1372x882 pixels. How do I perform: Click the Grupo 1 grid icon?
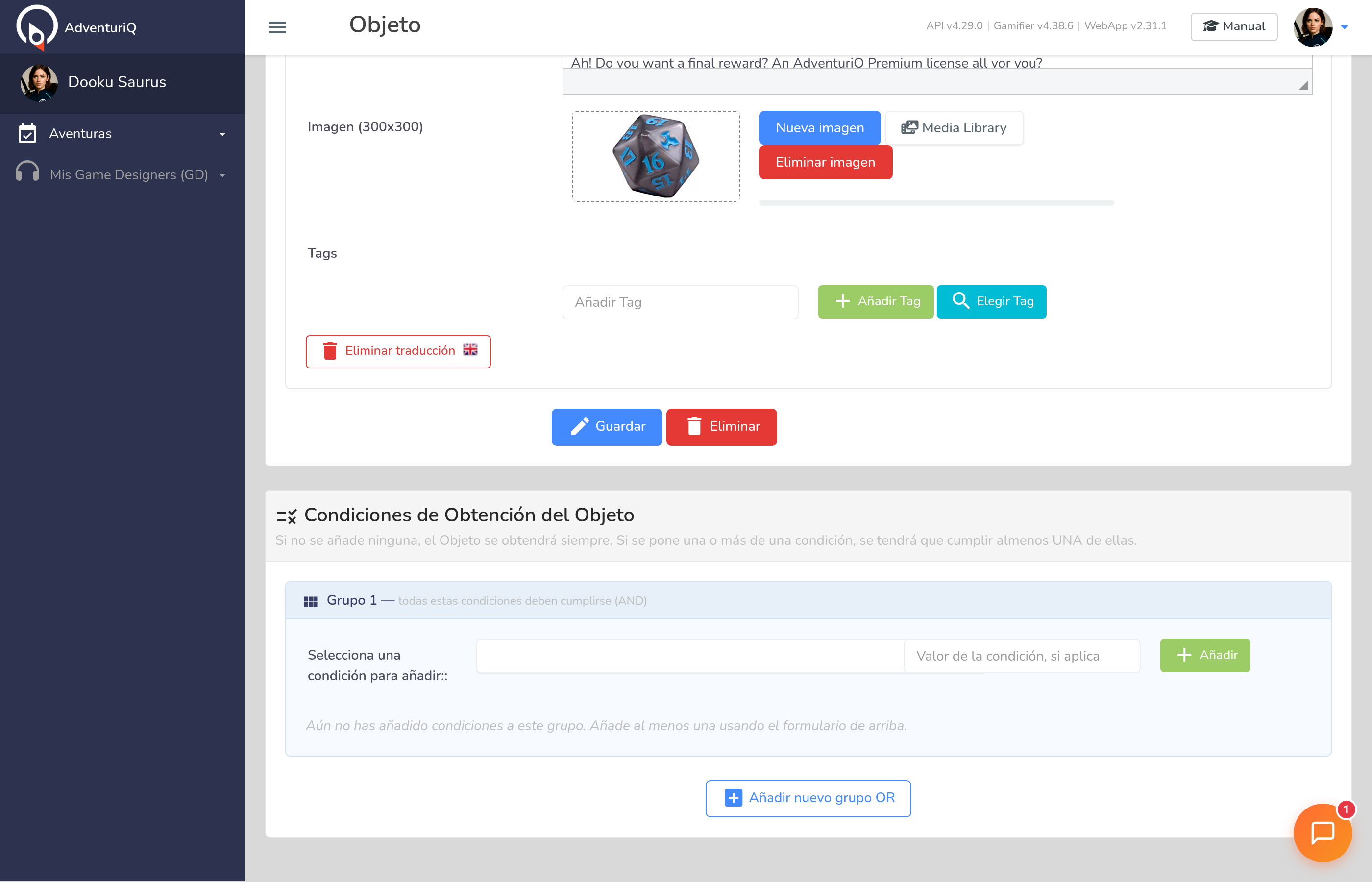[310, 601]
